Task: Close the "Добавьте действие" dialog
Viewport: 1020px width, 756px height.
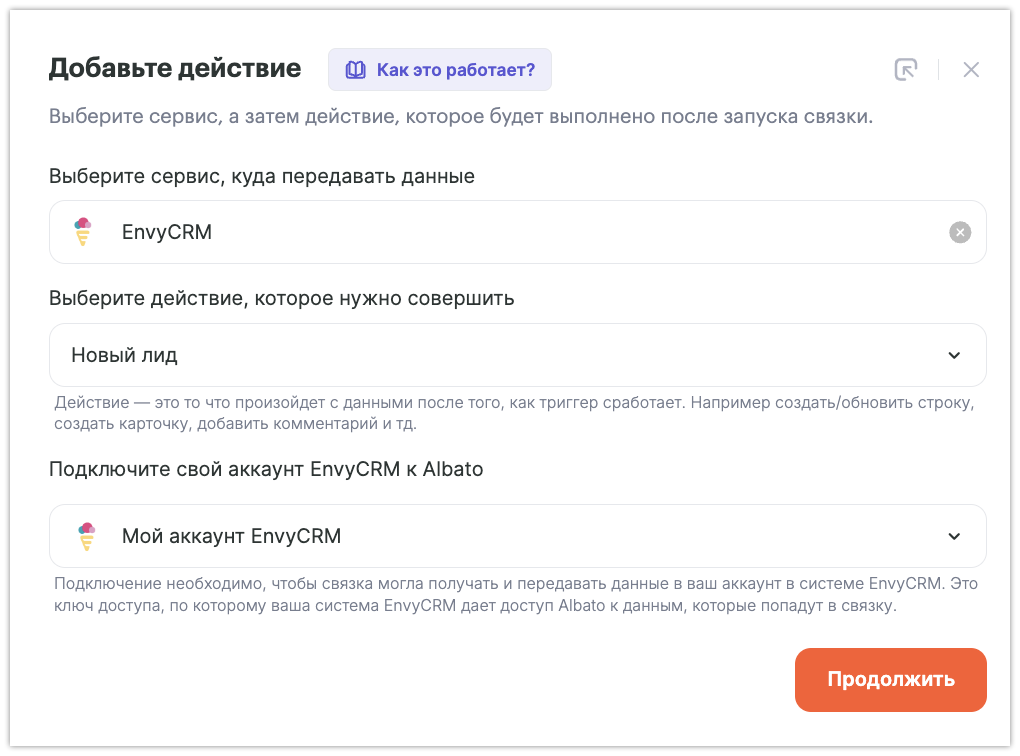Action: point(971,69)
